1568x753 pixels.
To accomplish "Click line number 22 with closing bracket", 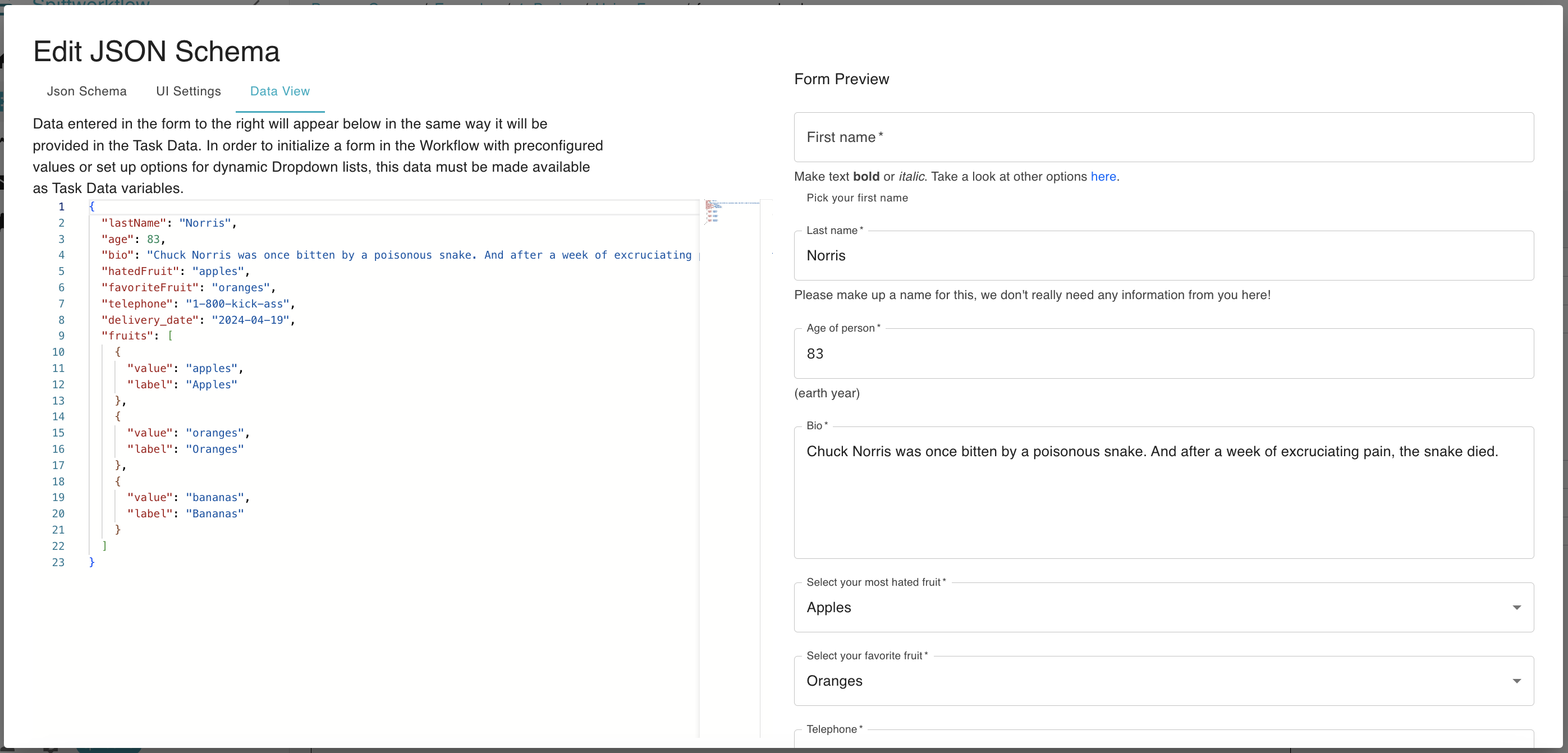I will tap(58, 546).
